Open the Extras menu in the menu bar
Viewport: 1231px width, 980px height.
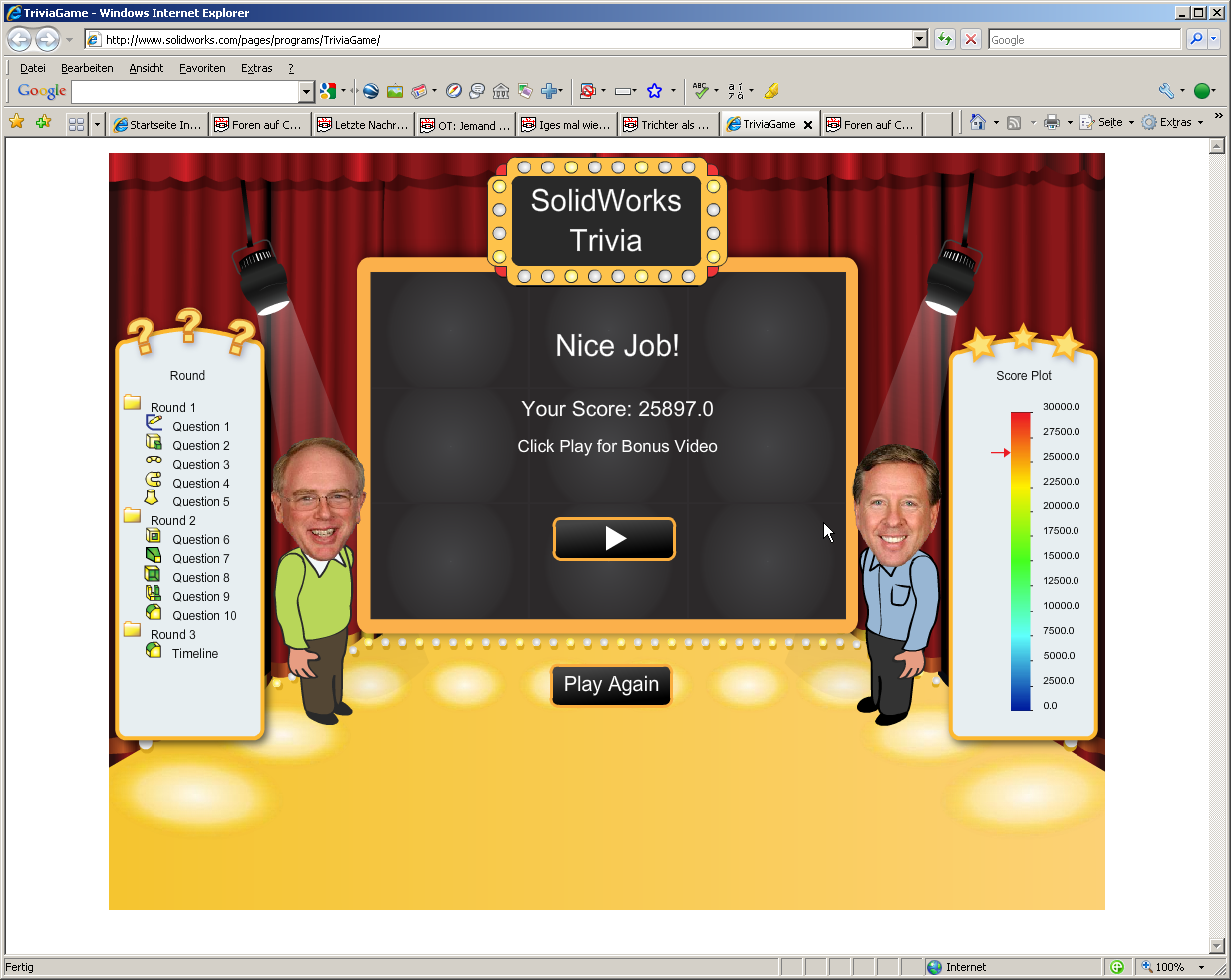257,68
